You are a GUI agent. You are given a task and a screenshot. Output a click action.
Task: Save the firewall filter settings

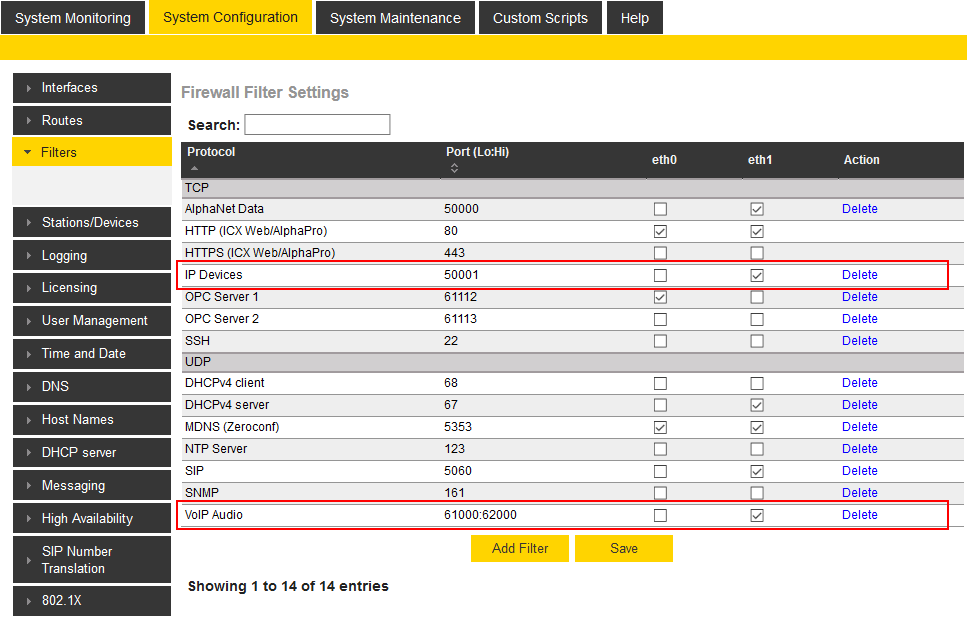624,548
